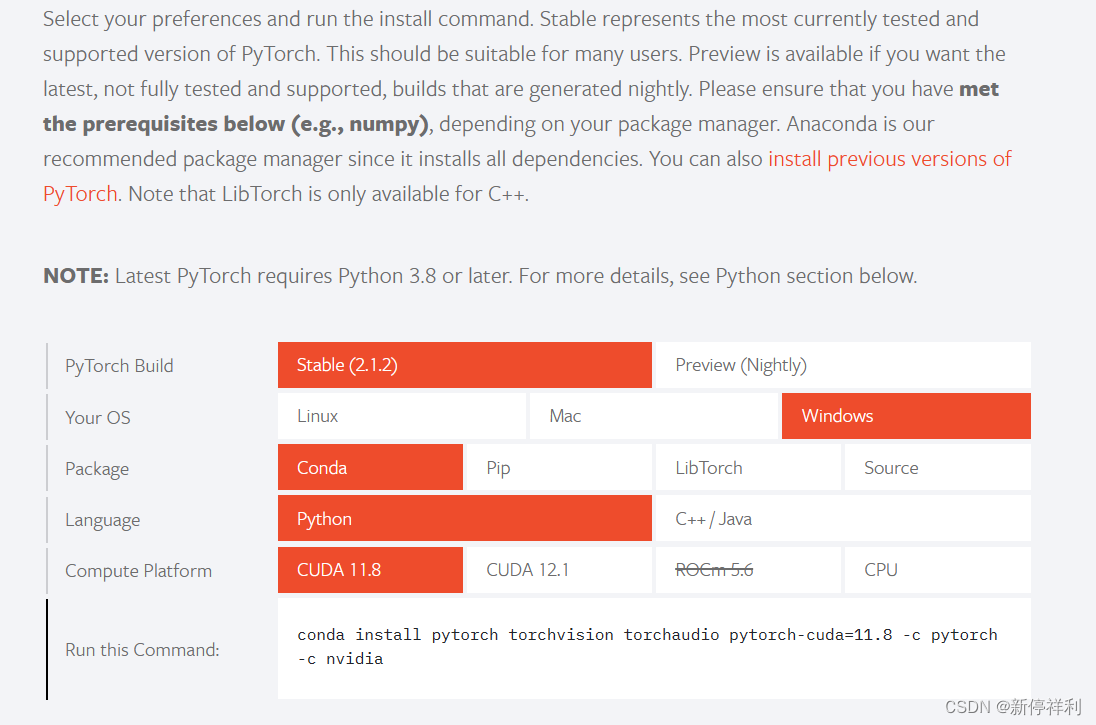1096x725 pixels.
Task: Click the "Compute Platform" row label
Action: point(138,571)
